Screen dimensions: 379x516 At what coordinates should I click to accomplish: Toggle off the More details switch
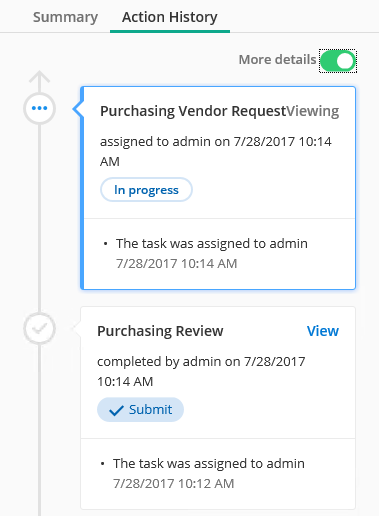tap(338, 61)
